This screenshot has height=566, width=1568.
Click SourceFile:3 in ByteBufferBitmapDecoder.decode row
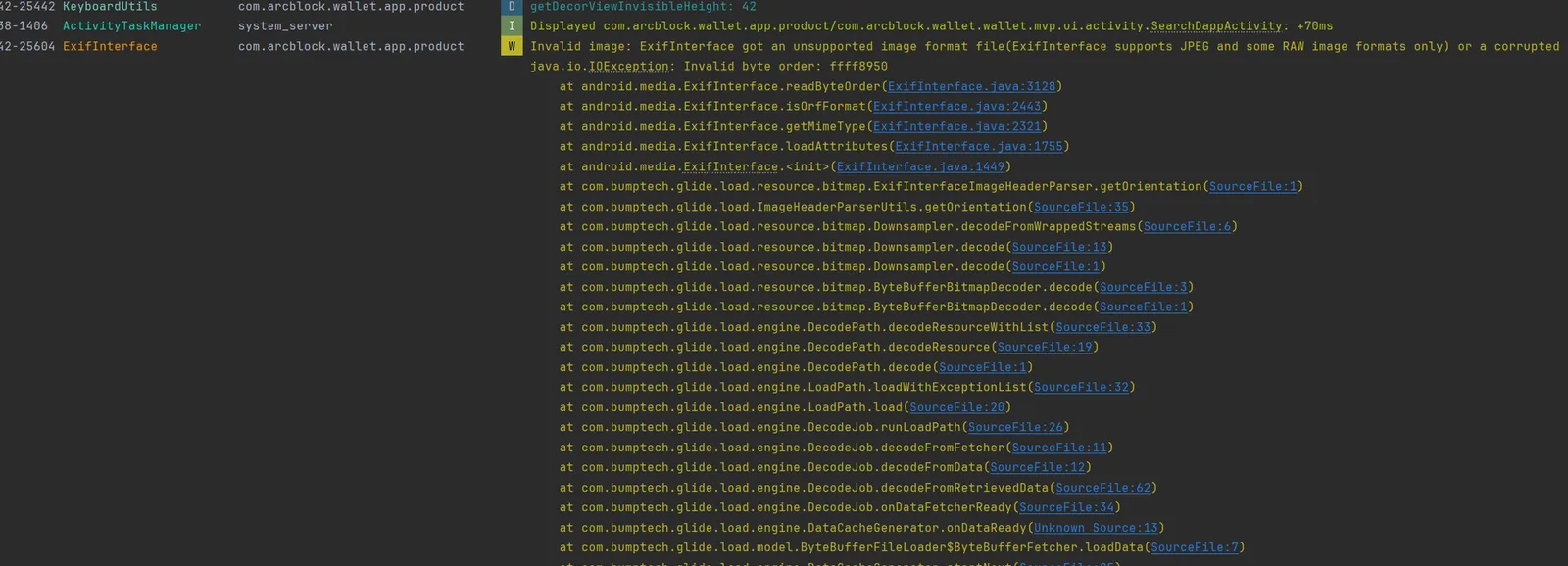tap(1143, 287)
